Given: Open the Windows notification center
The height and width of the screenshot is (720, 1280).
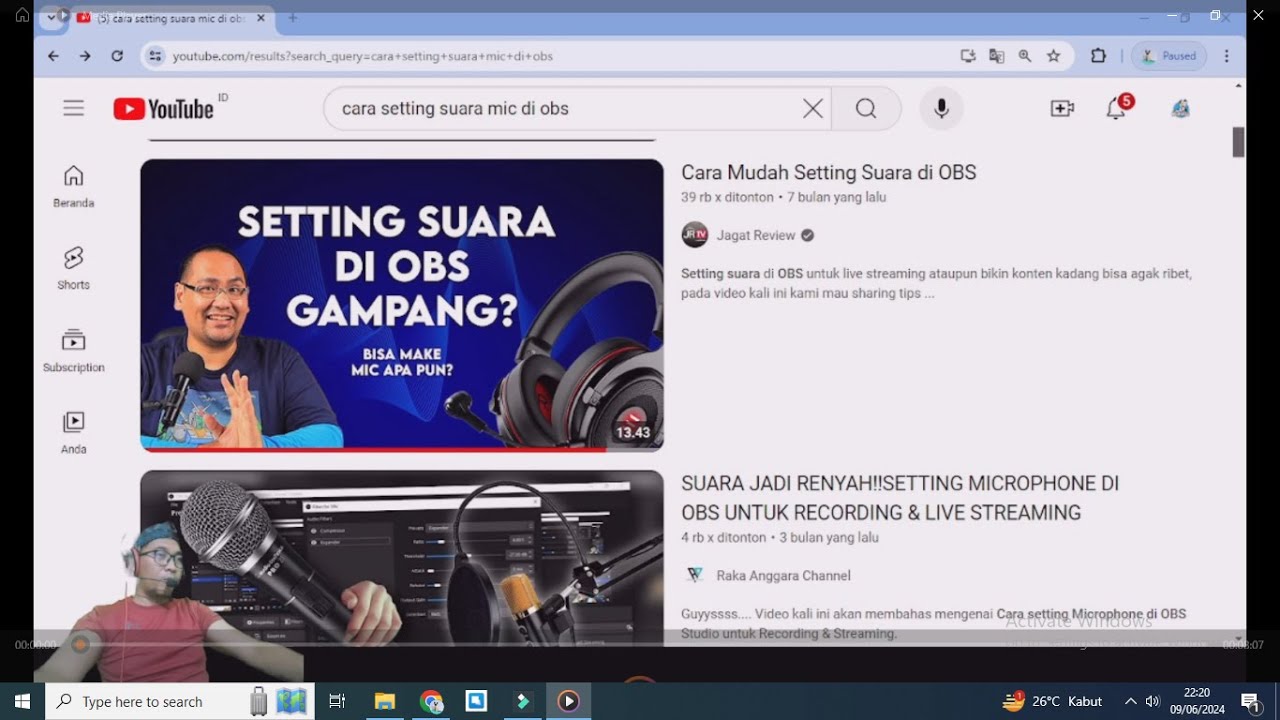Looking at the screenshot, I should point(1250,701).
